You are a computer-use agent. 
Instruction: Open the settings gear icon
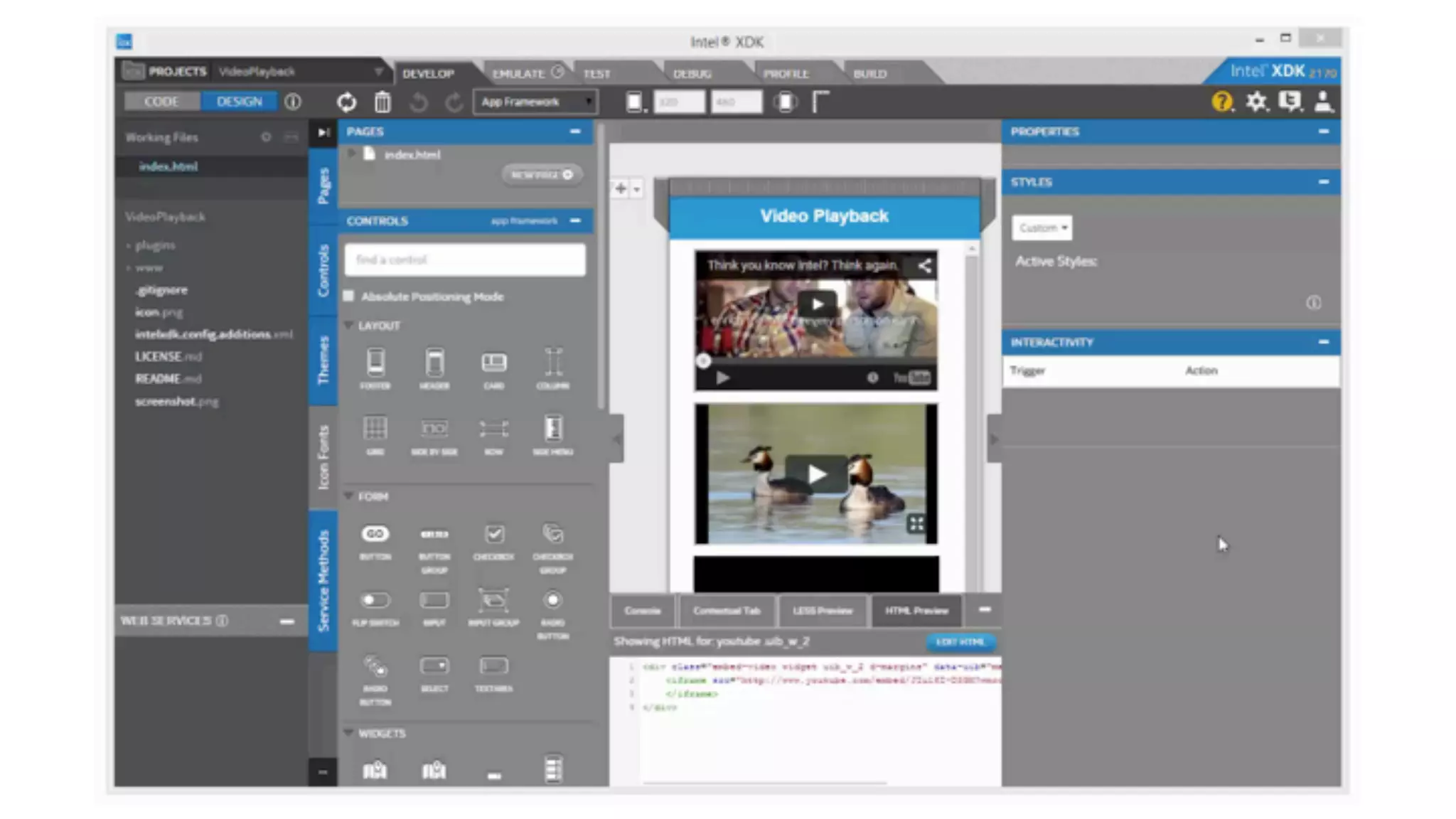tap(1256, 102)
